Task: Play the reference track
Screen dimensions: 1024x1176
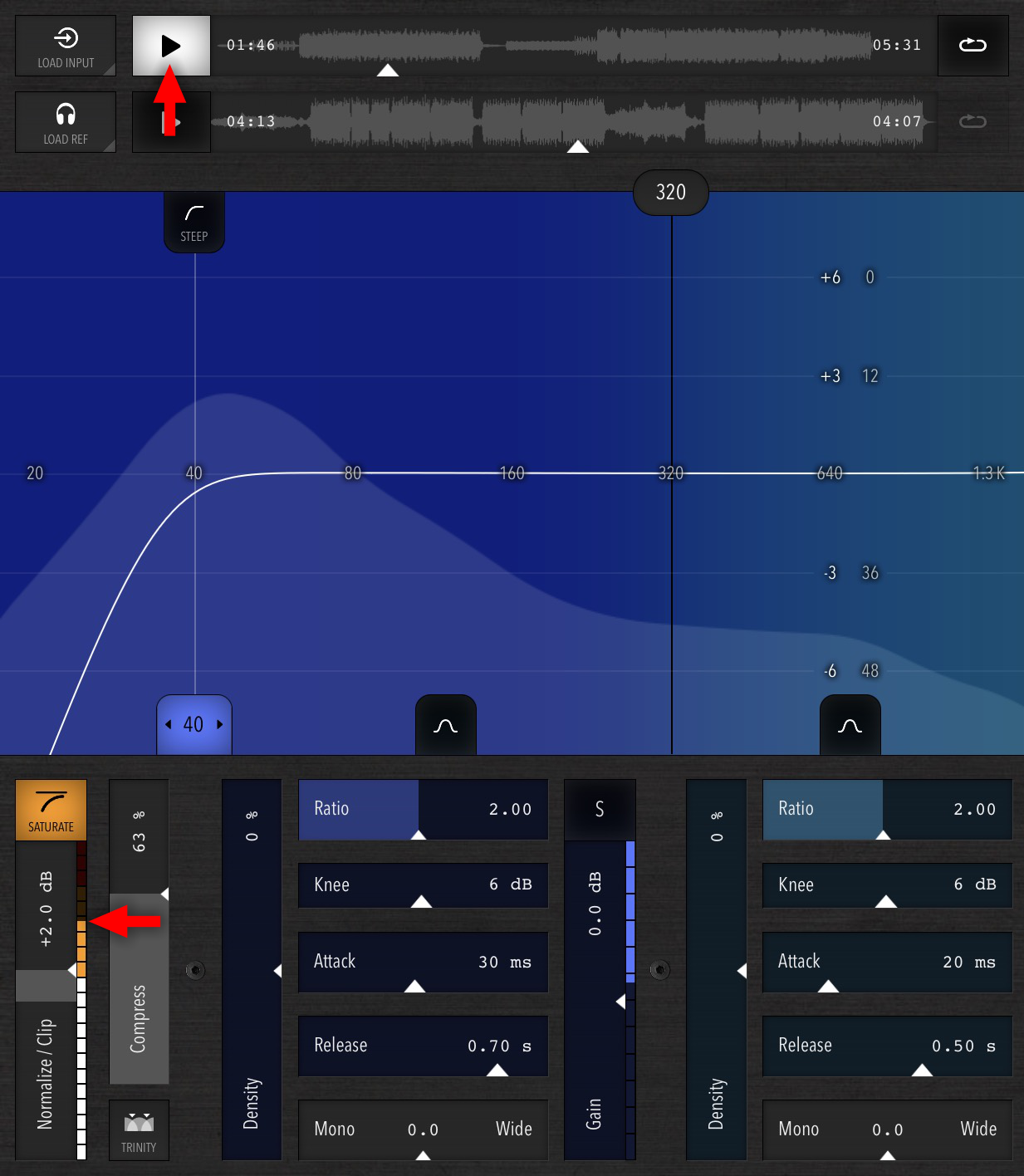Action: coord(171,122)
